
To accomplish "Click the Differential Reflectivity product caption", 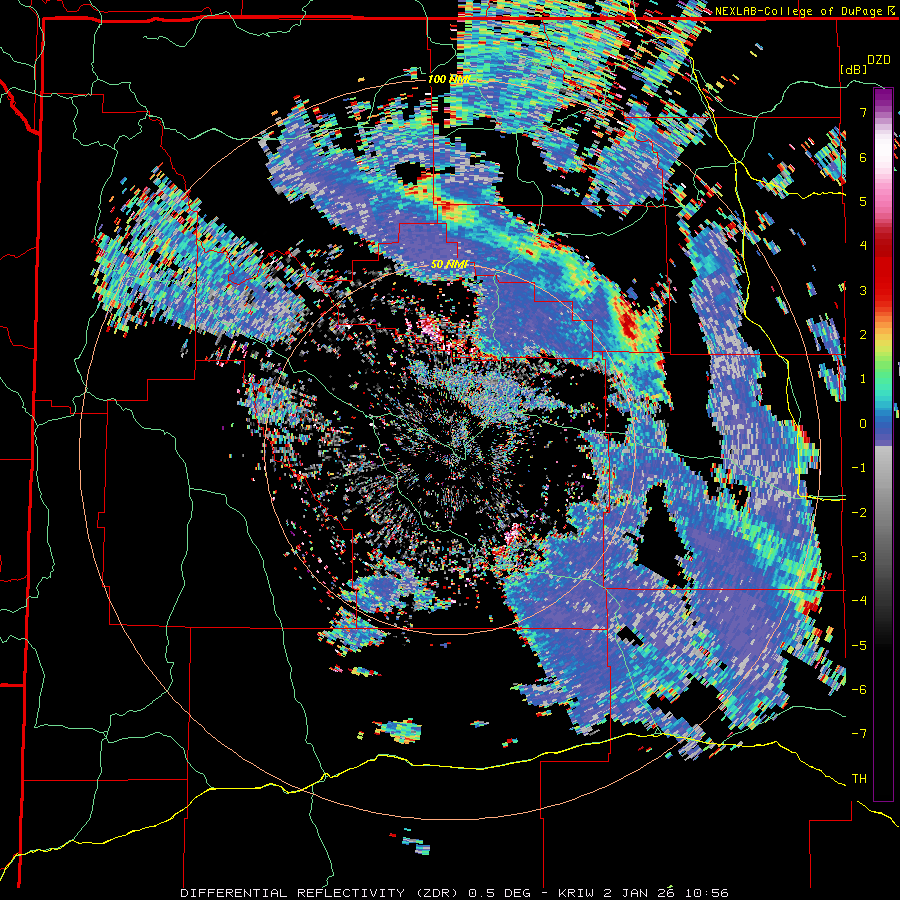I will pos(454,893).
